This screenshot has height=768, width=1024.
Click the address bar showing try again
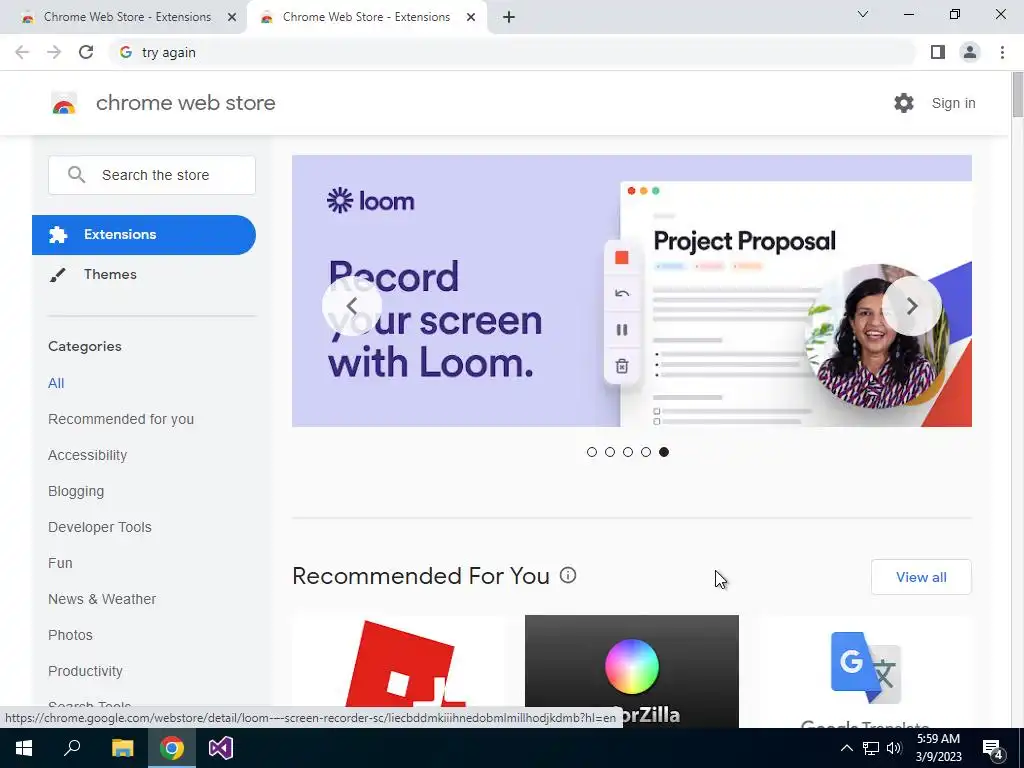pos(512,52)
